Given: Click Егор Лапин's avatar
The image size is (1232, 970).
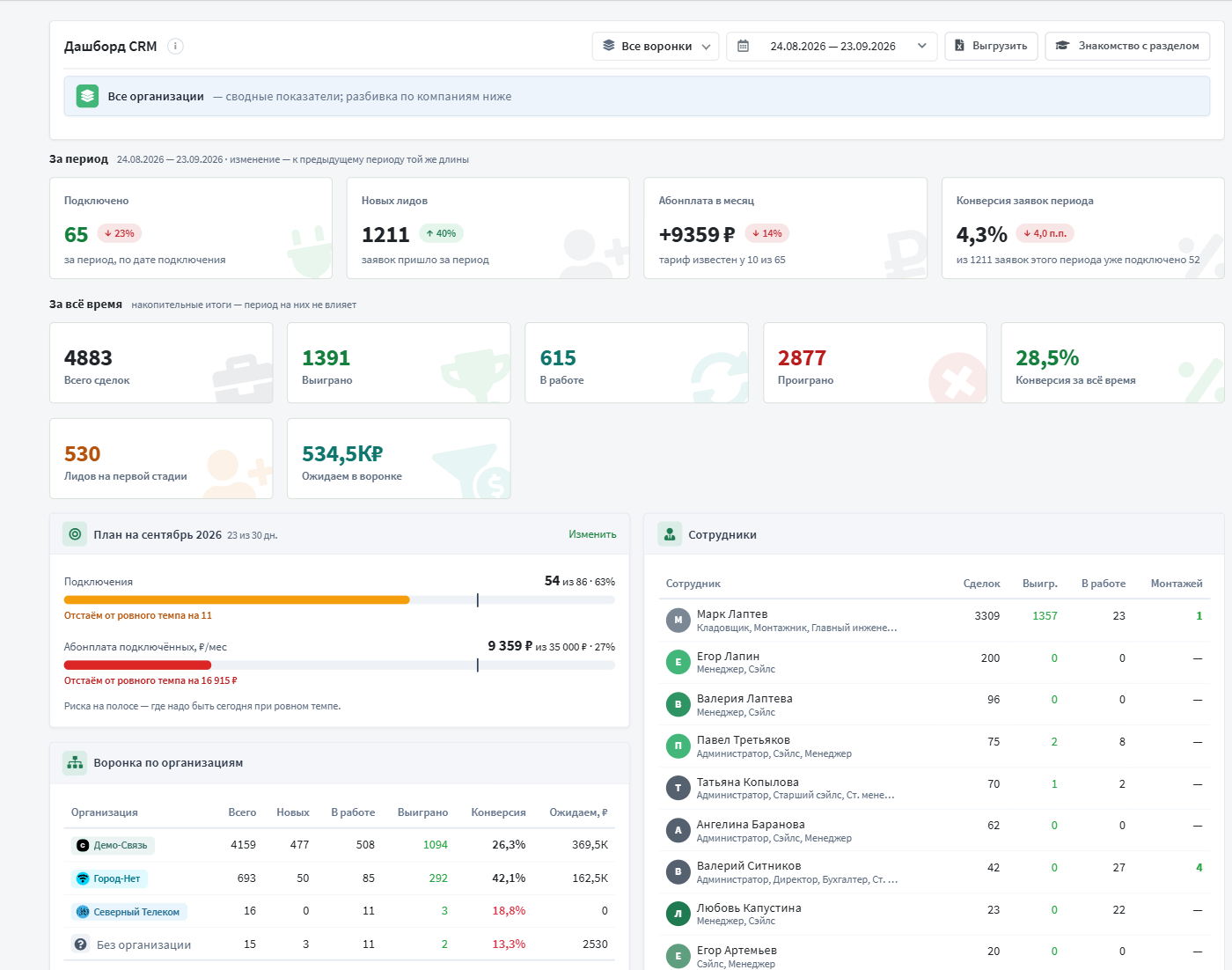Looking at the screenshot, I should click(678, 662).
